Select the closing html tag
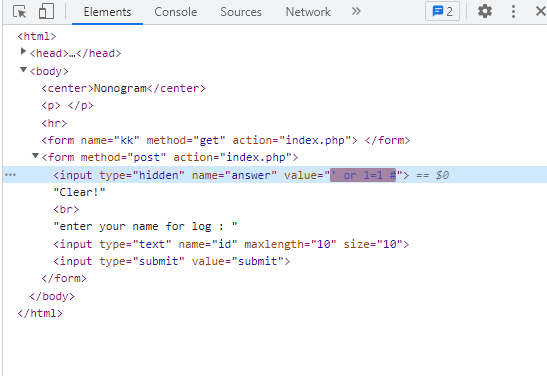This screenshot has width=547, height=376. pyautogui.click(x=40, y=313)
